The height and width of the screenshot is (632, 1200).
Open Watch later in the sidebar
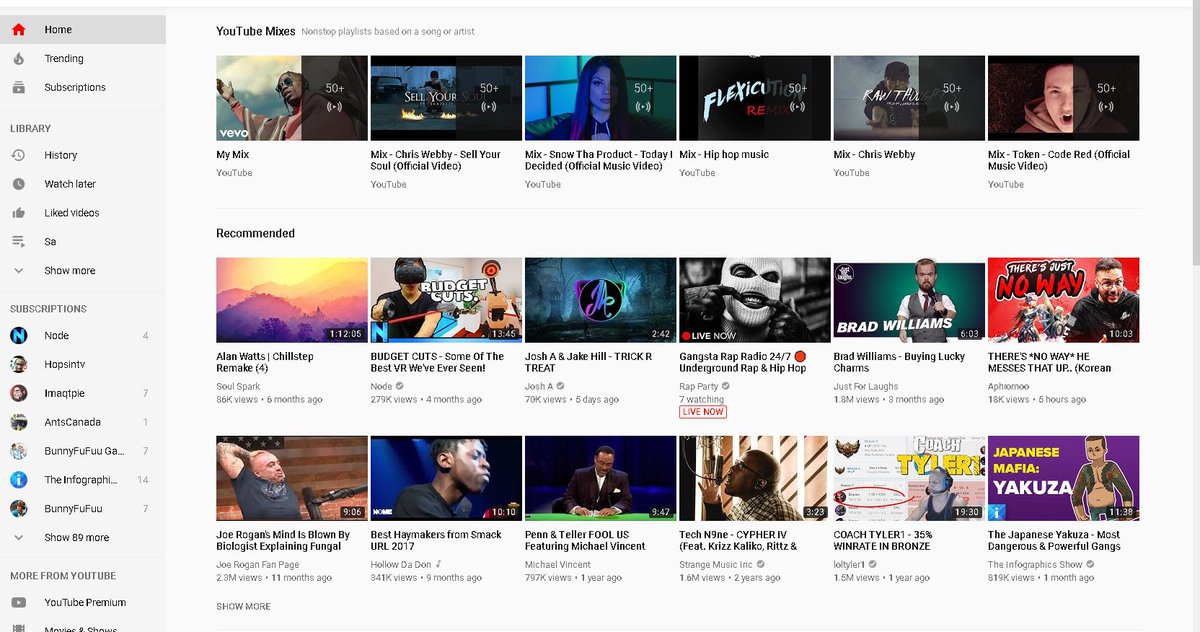[83, 184]
